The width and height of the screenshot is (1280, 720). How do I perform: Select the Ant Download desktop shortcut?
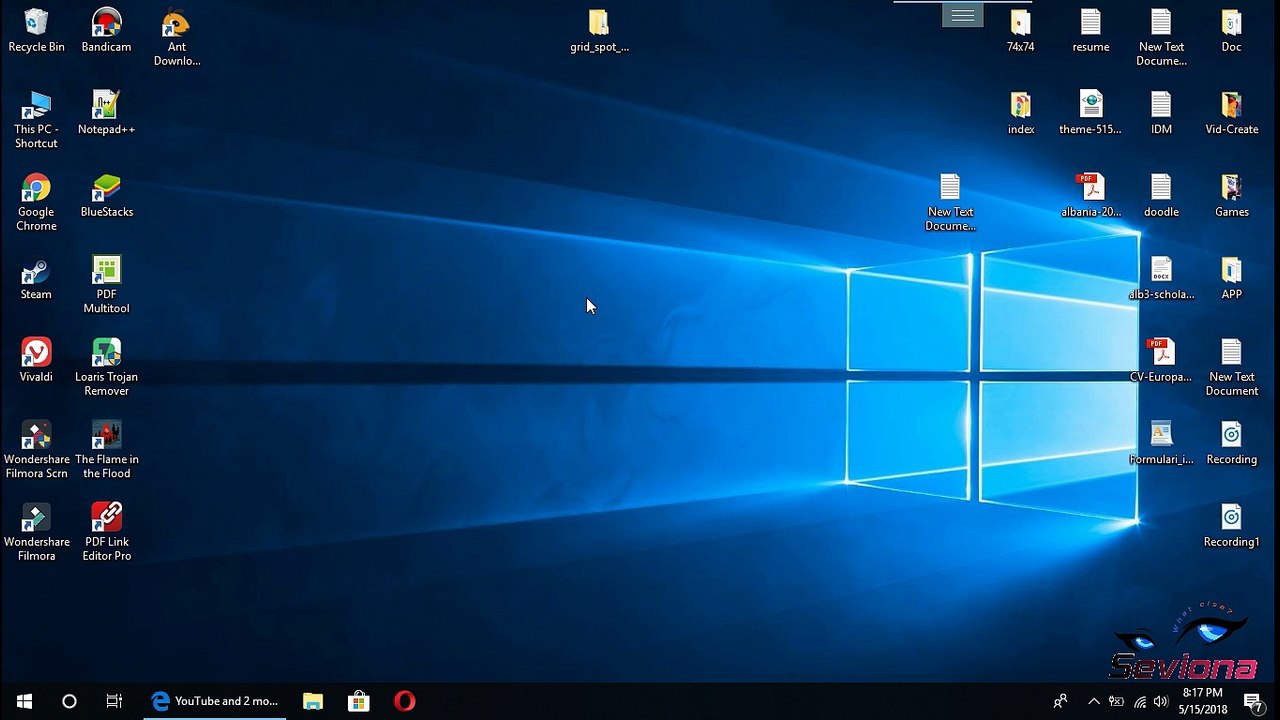coord(177,38)
